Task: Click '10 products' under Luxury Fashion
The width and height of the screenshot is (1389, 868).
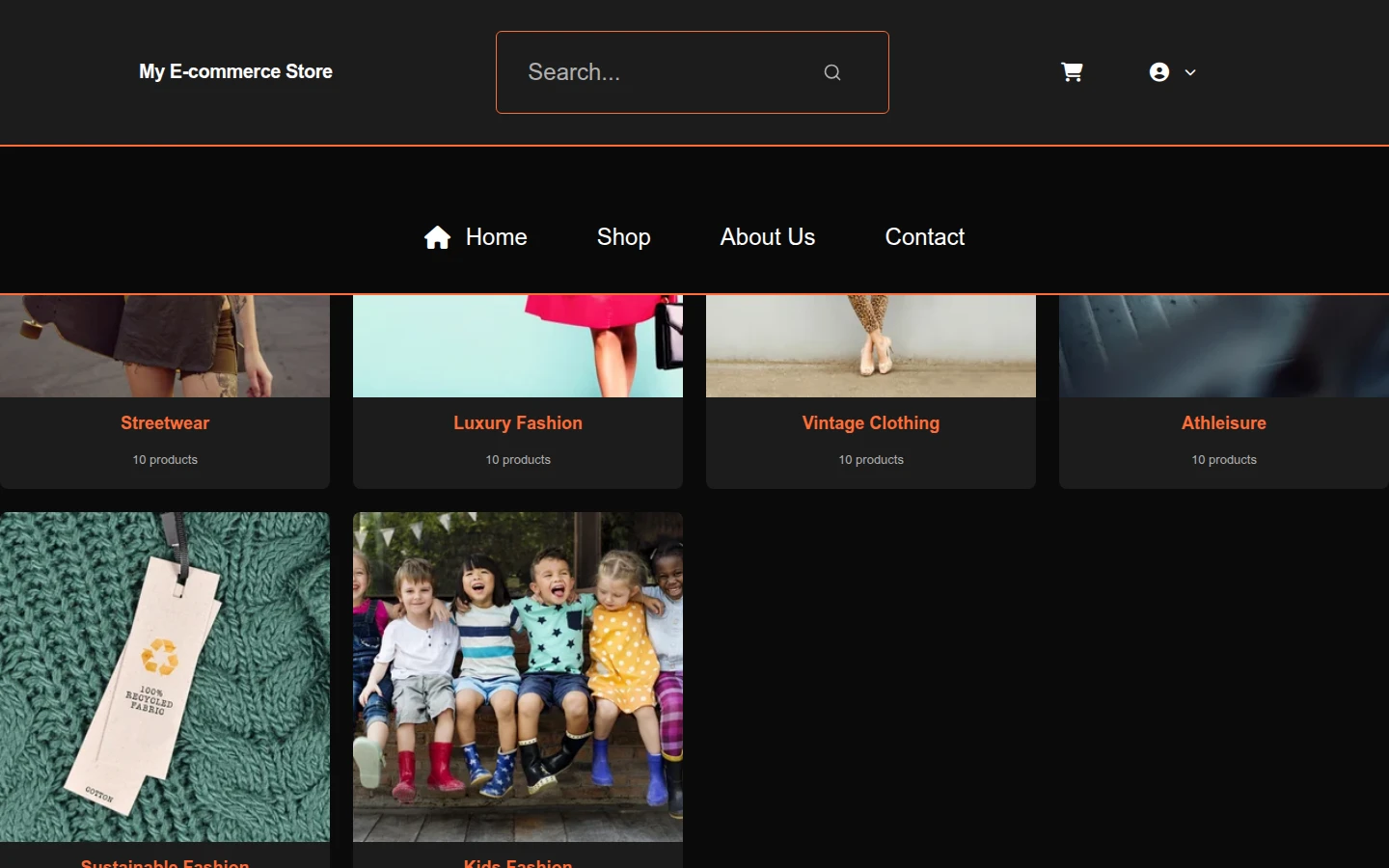Action: point(518,460)
